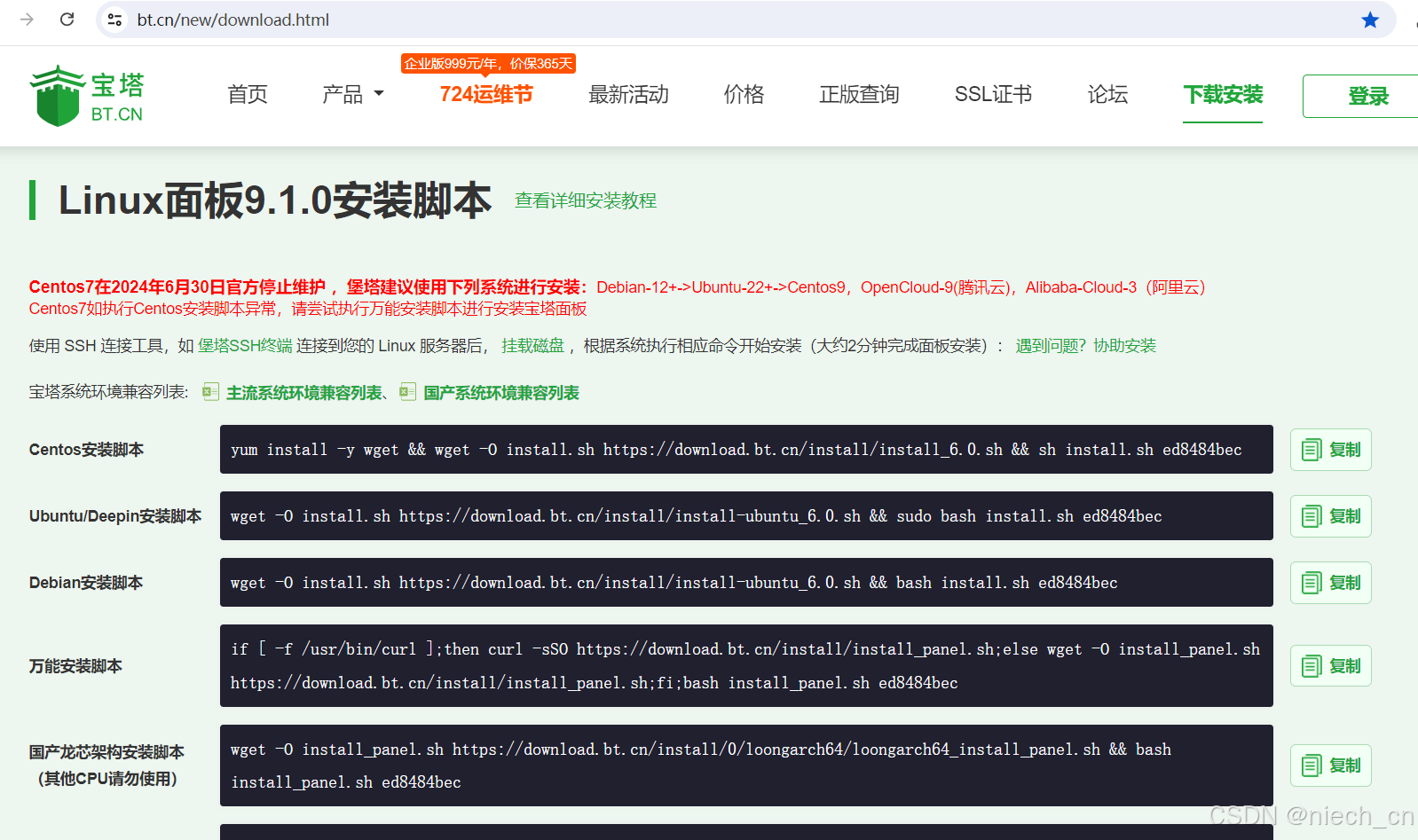Viewport: 1418px width, 840px height.
Task: Click the 登录 button
Action: click(1360, 96)
